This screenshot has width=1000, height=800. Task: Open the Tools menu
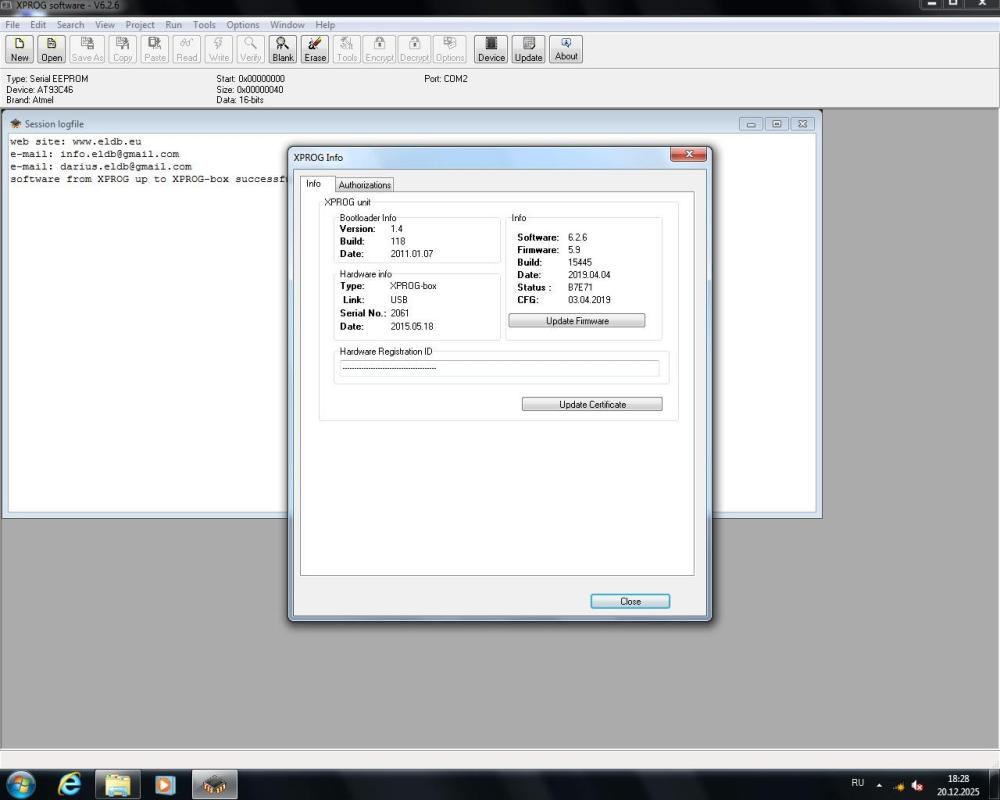point(204,25)
